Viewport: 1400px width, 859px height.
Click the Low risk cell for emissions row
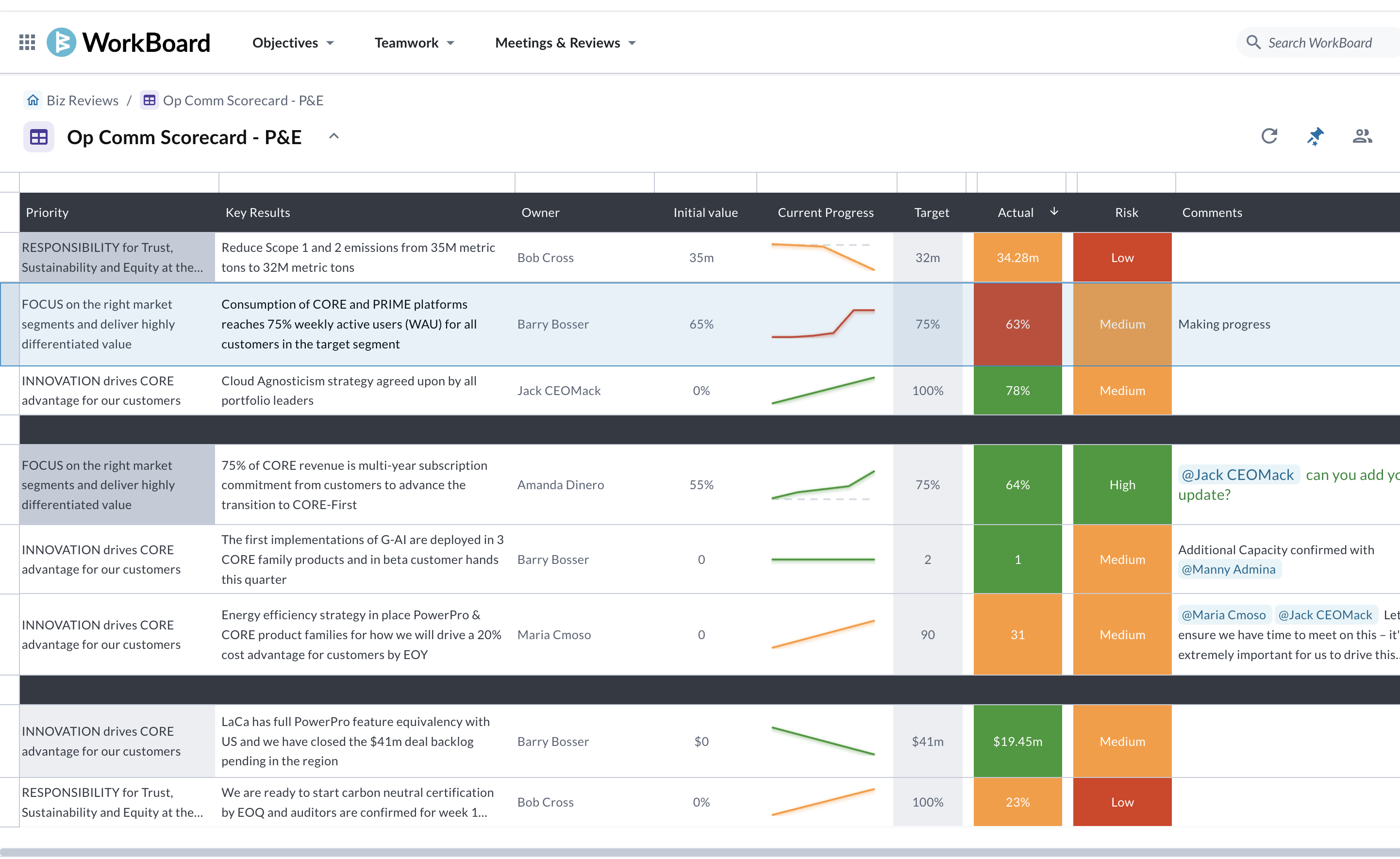point(1122,257)
